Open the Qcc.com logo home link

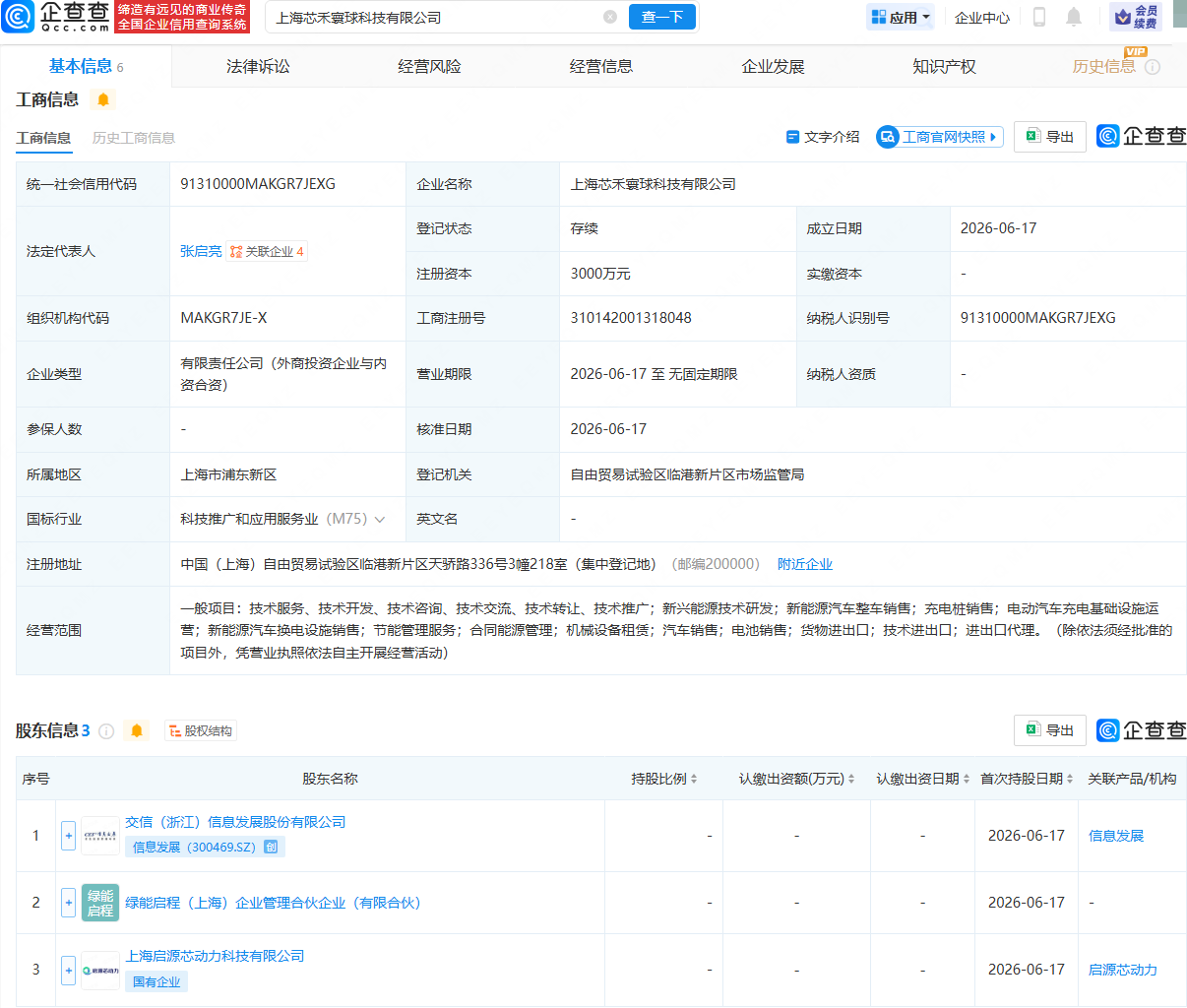pyautogui.click(x=57, y=17)
